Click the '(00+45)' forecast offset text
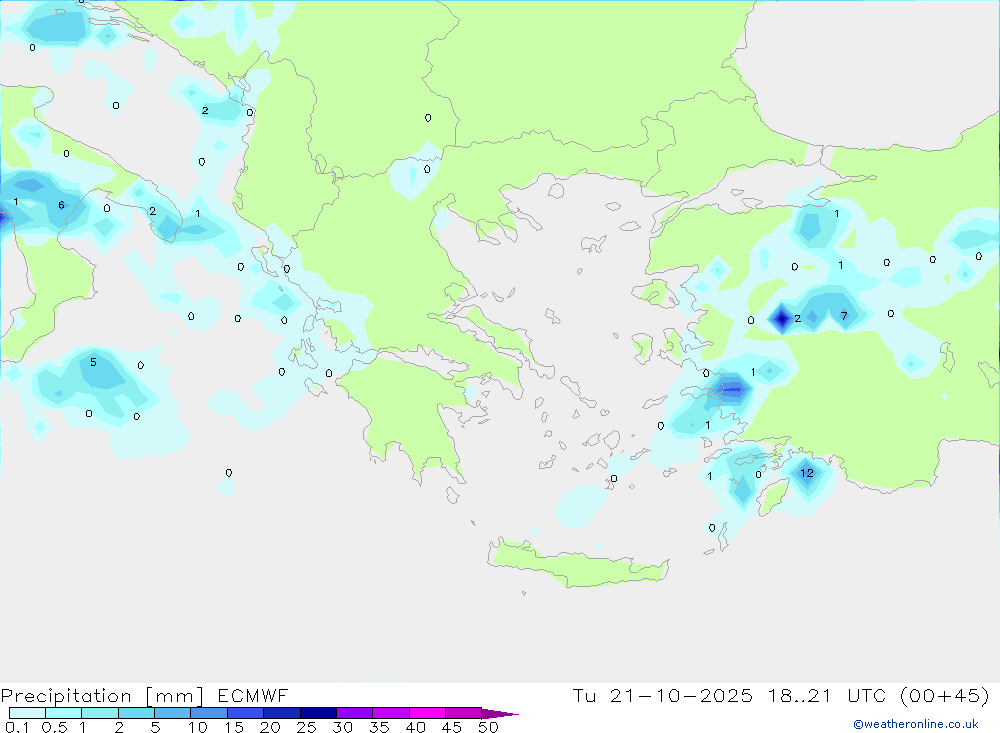Viewport: 1000px width, 733px height. tap(945, 695)
